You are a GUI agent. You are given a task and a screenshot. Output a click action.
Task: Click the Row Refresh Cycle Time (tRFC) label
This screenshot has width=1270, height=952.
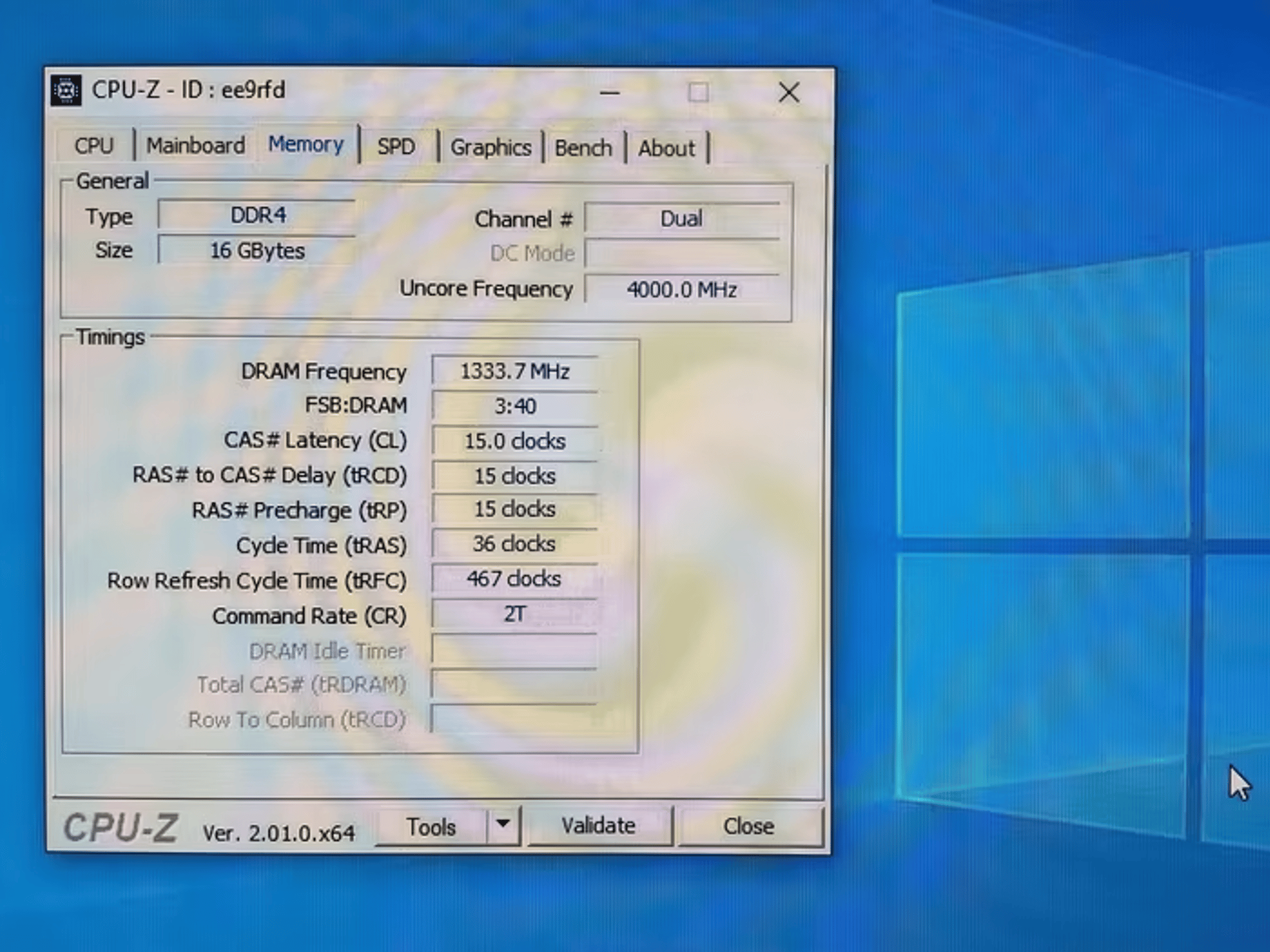(x=257, y=581)
